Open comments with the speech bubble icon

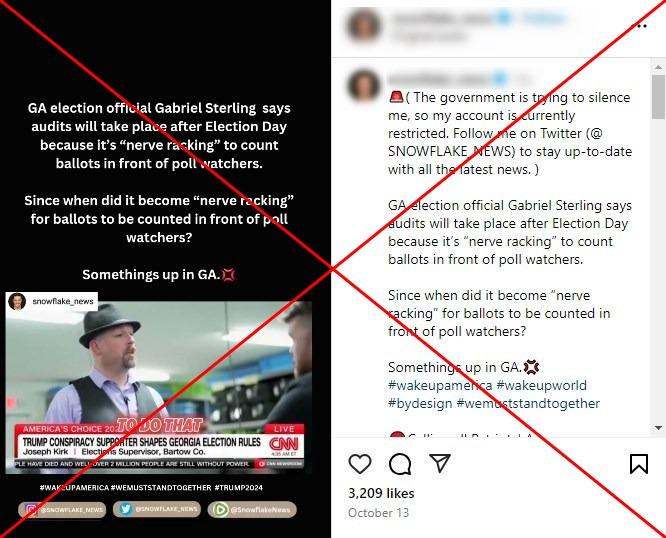click(400, 464)
